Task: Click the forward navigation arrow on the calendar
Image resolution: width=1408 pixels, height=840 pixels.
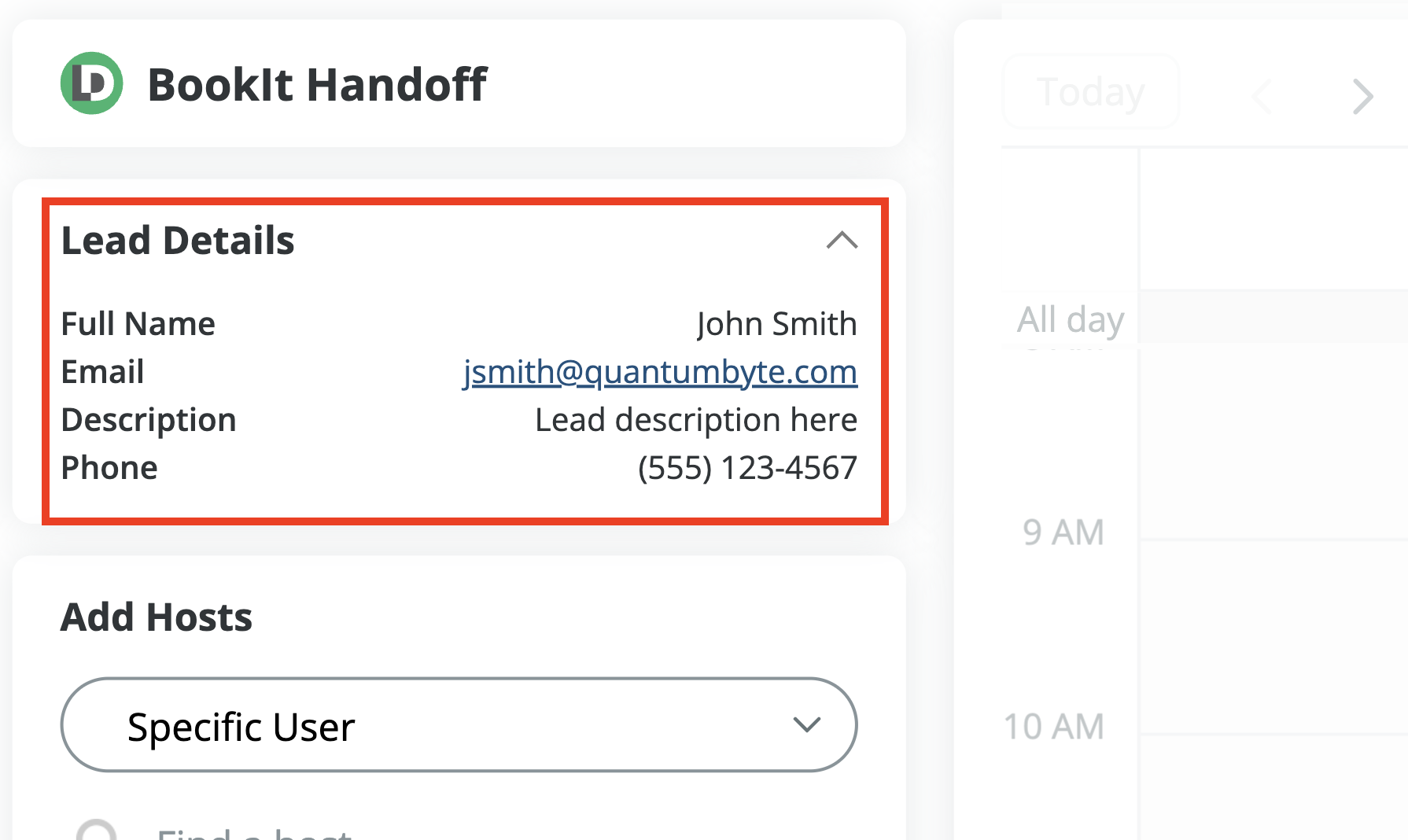Action: point(1362,96)
